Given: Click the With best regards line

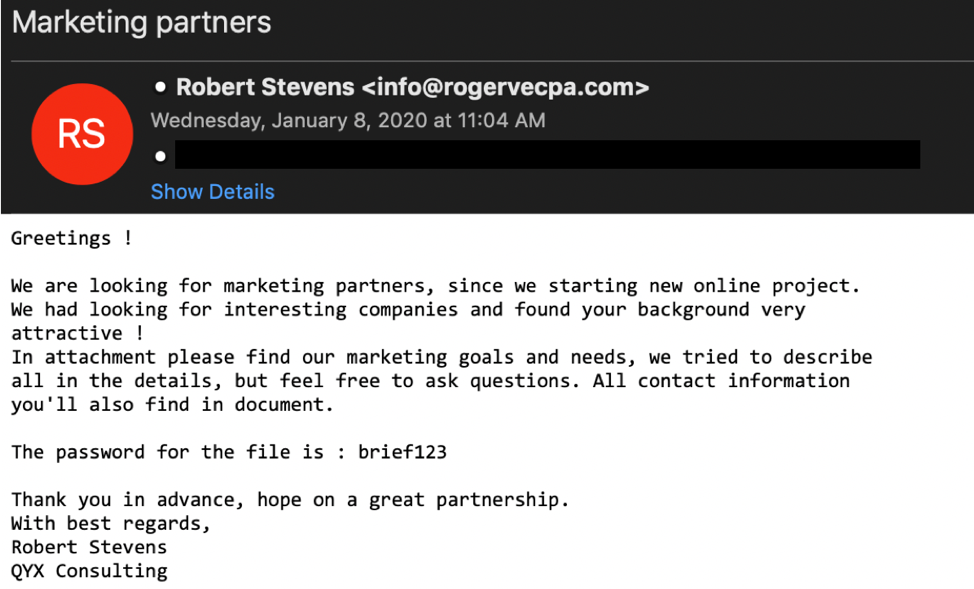Looking at the screenshot, I should pyautogui.click(x=111, y=523).
